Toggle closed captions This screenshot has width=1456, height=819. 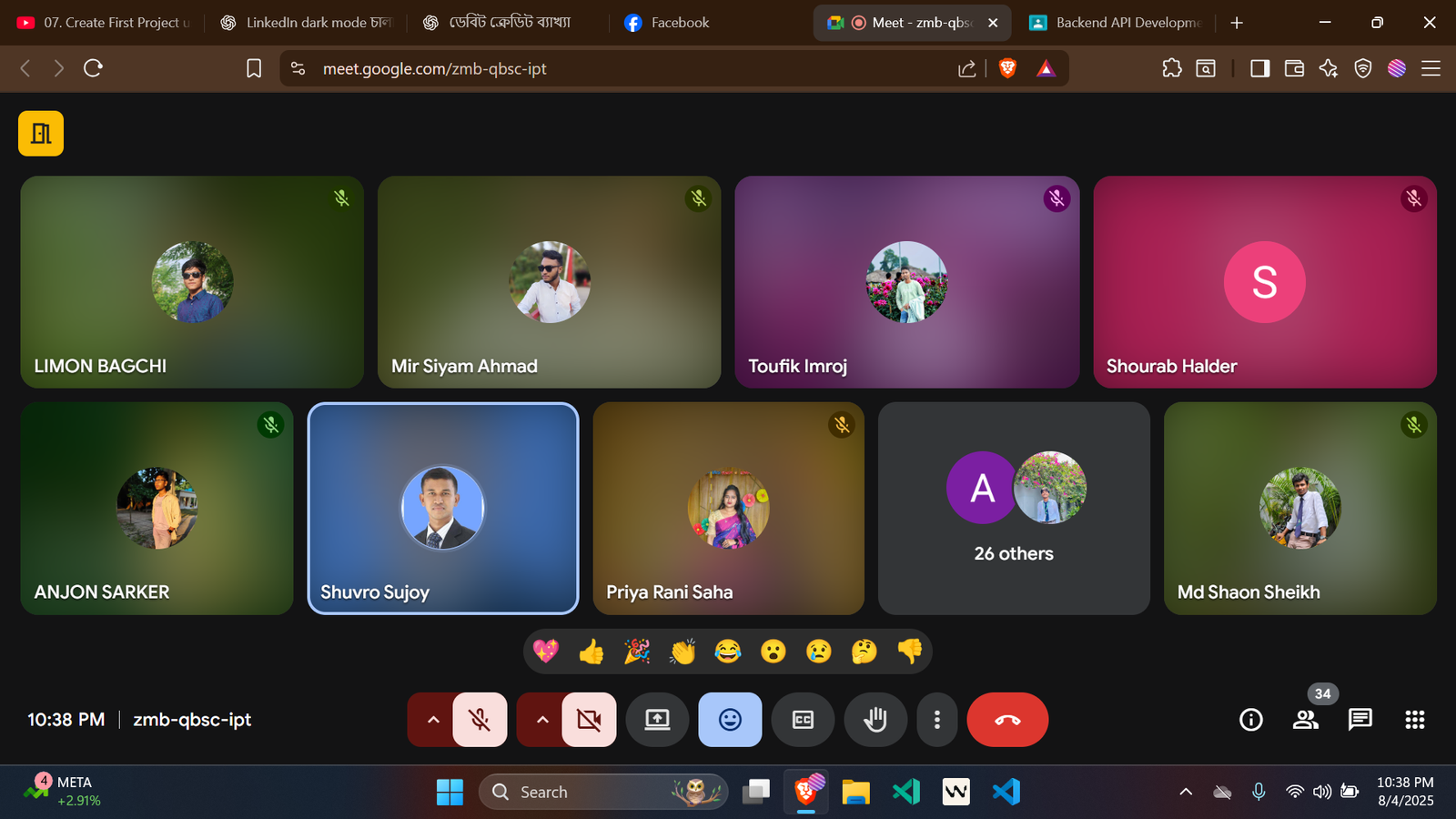[x=803, y=720]
